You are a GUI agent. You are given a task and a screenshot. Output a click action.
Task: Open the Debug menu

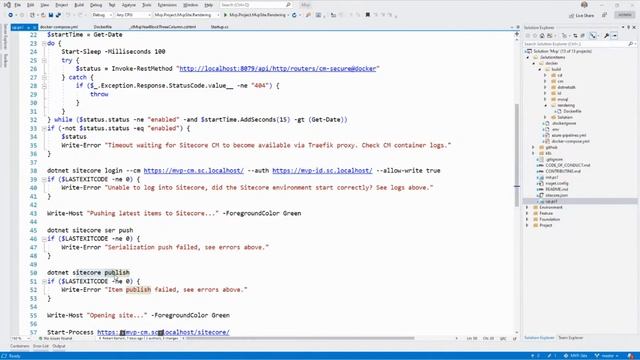pyautogui.click(x=96, y=5)
